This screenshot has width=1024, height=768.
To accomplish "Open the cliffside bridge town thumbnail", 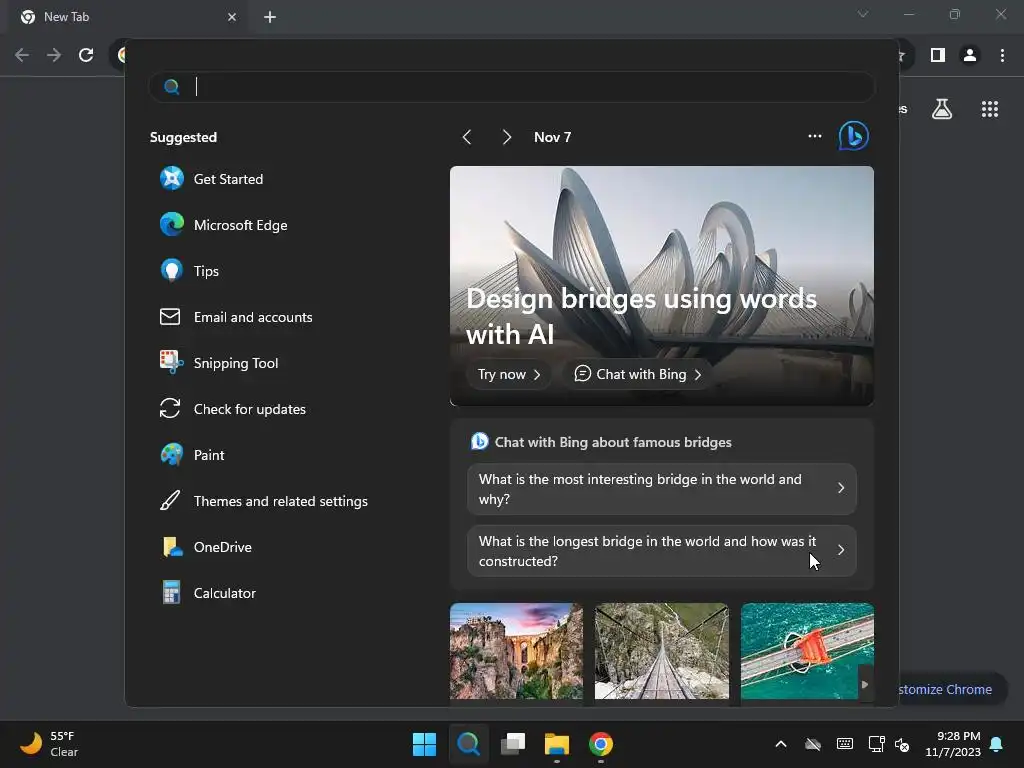I will (x=516, y=651).
